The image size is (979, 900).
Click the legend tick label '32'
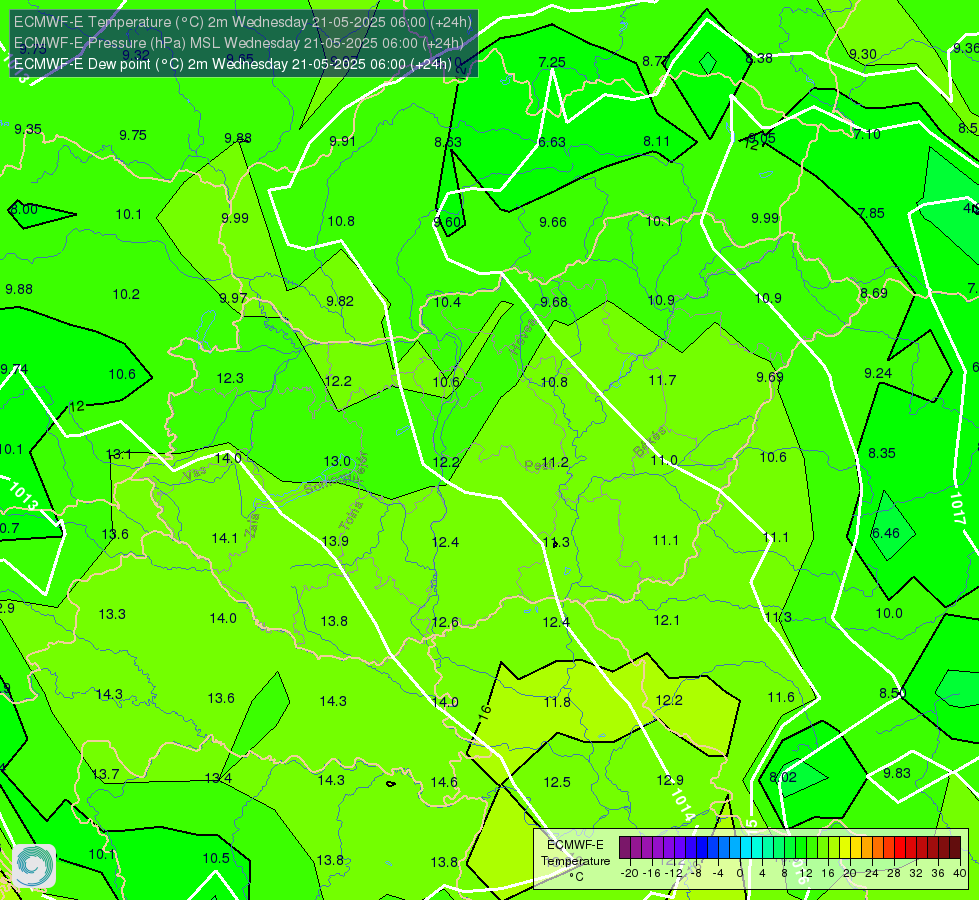[916, 873]
